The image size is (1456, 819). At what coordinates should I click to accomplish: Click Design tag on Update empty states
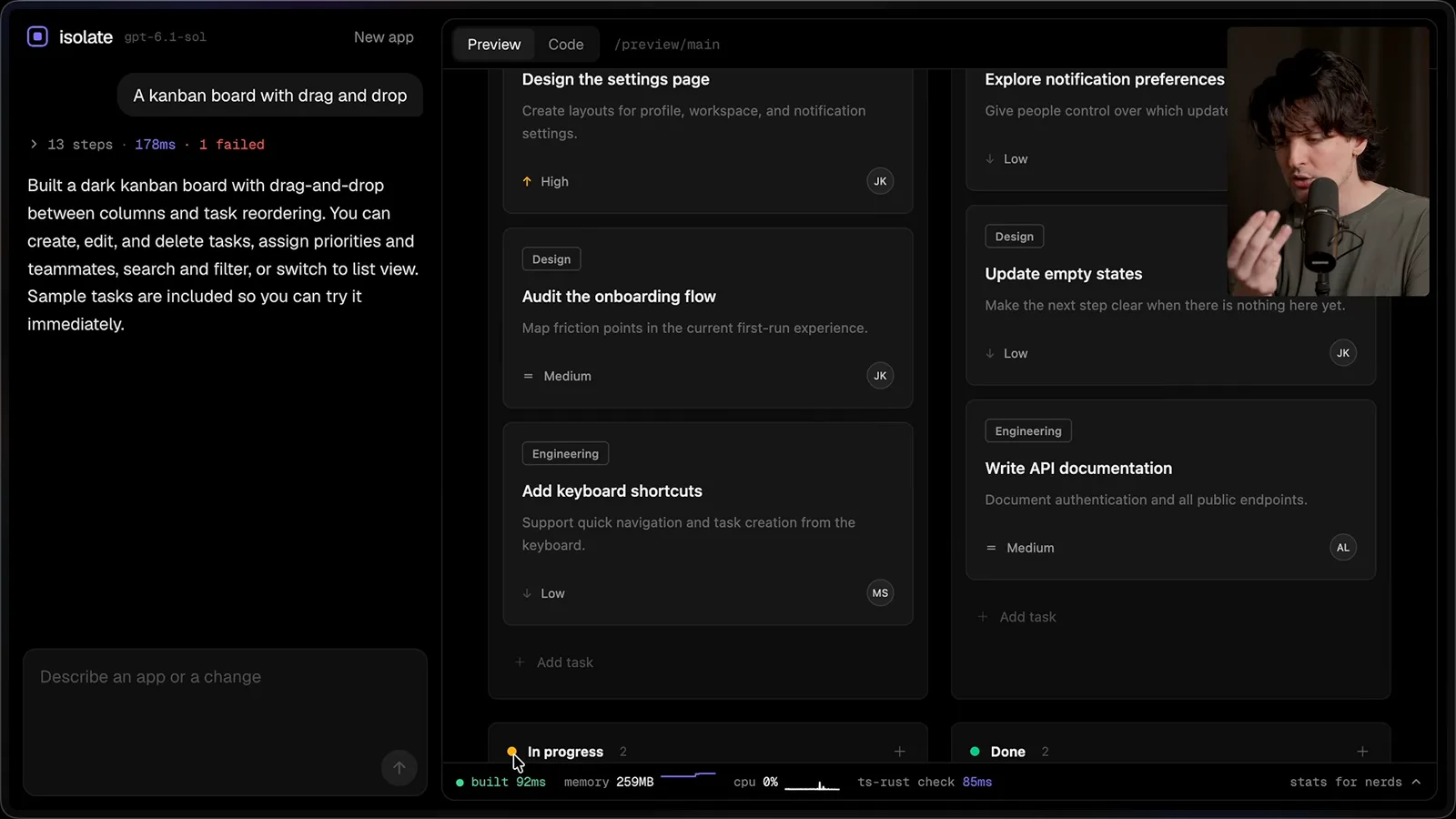tap(1015, 237)
